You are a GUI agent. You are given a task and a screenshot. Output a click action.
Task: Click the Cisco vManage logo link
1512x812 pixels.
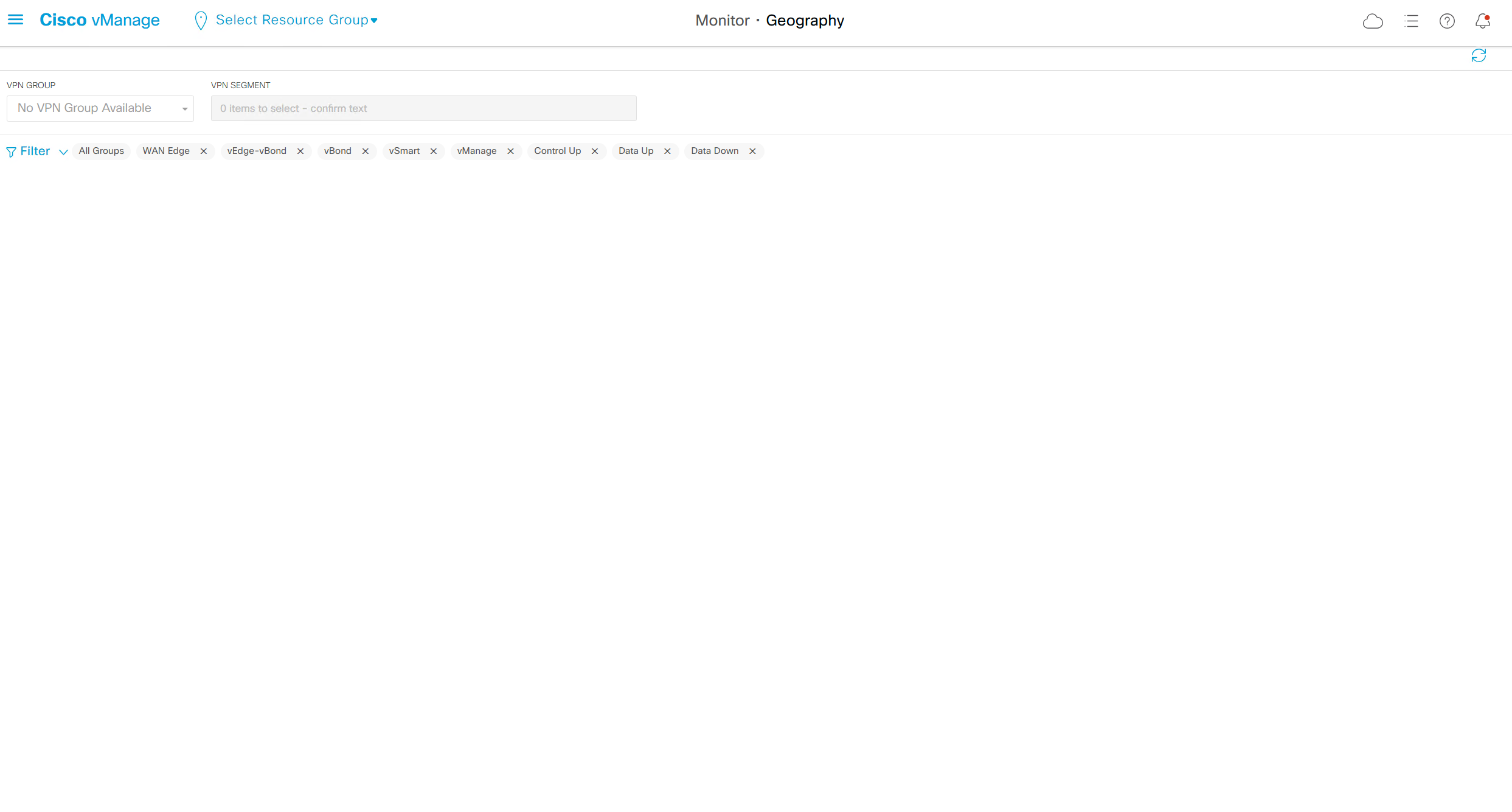click(100, 20)
